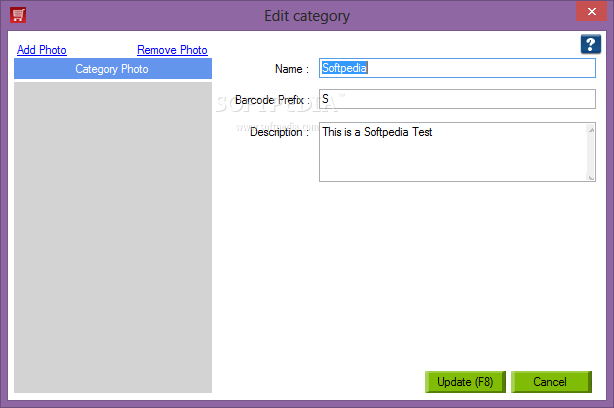Click the shopping cart app icon
The height and width of the screenshot is (408, 614).
(18, 15)
